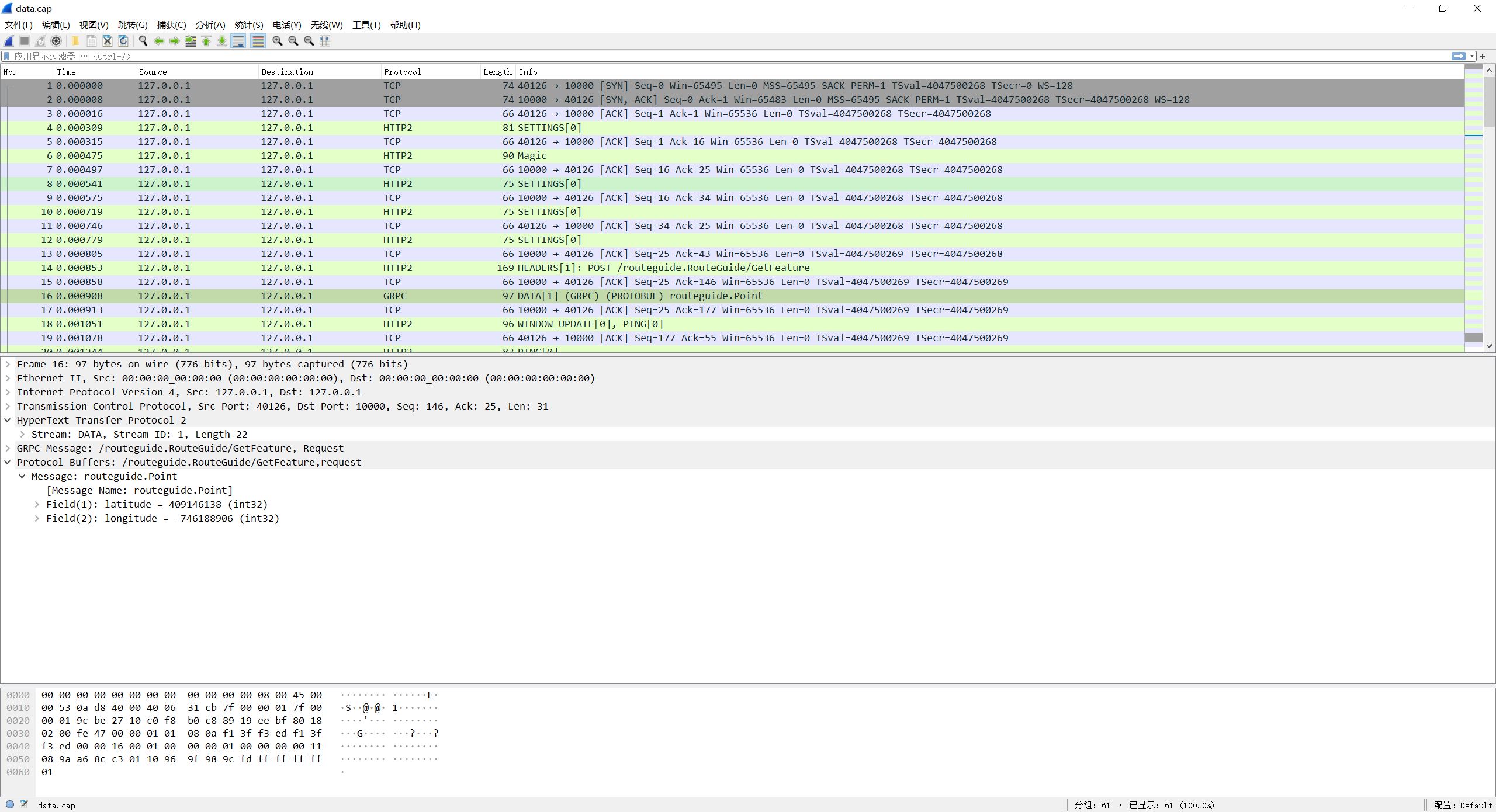Image resolution: width=1496 pixels, height=812 pixels.
Task: Add a display filter button with plus
Action: pyautogui.click(x=1483, y=57)
